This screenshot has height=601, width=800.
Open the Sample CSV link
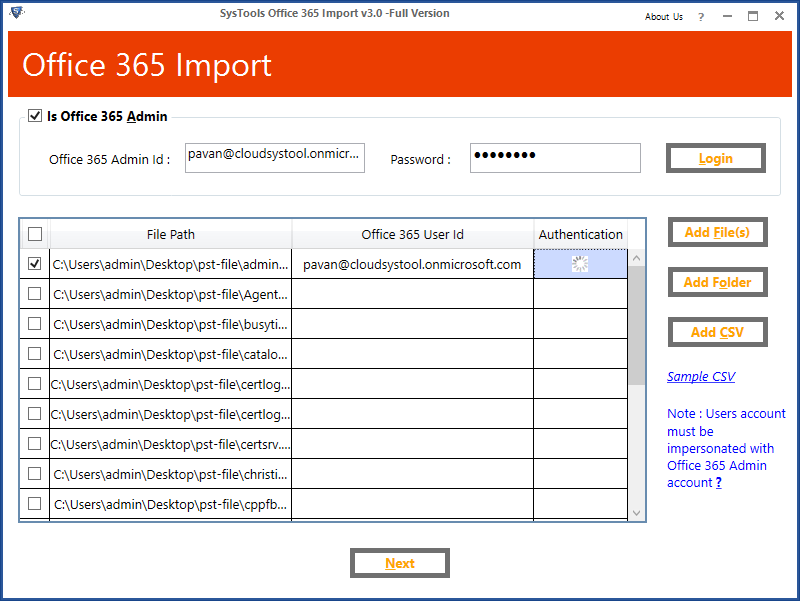tap(701, 376)
